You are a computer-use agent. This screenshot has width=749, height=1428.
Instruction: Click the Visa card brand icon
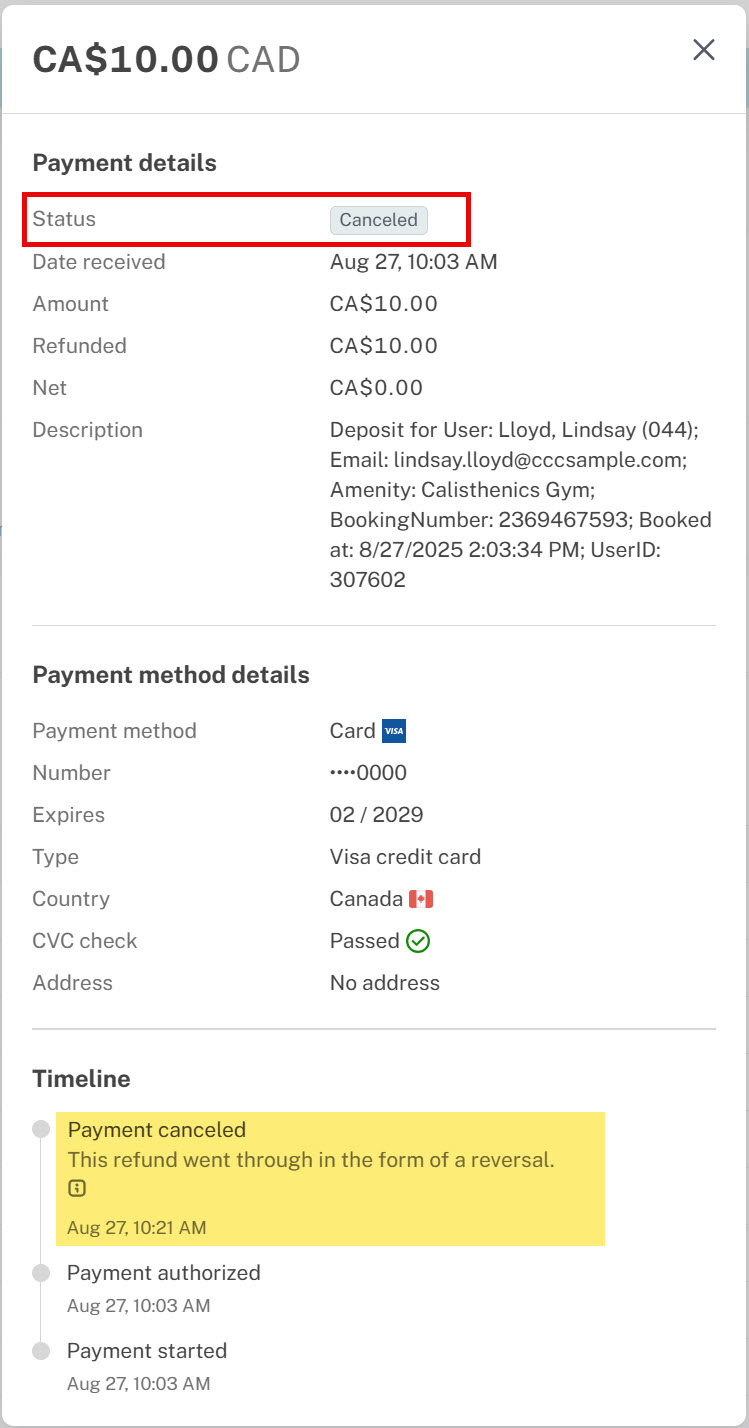pyautogui.click(x=394, y=731)
